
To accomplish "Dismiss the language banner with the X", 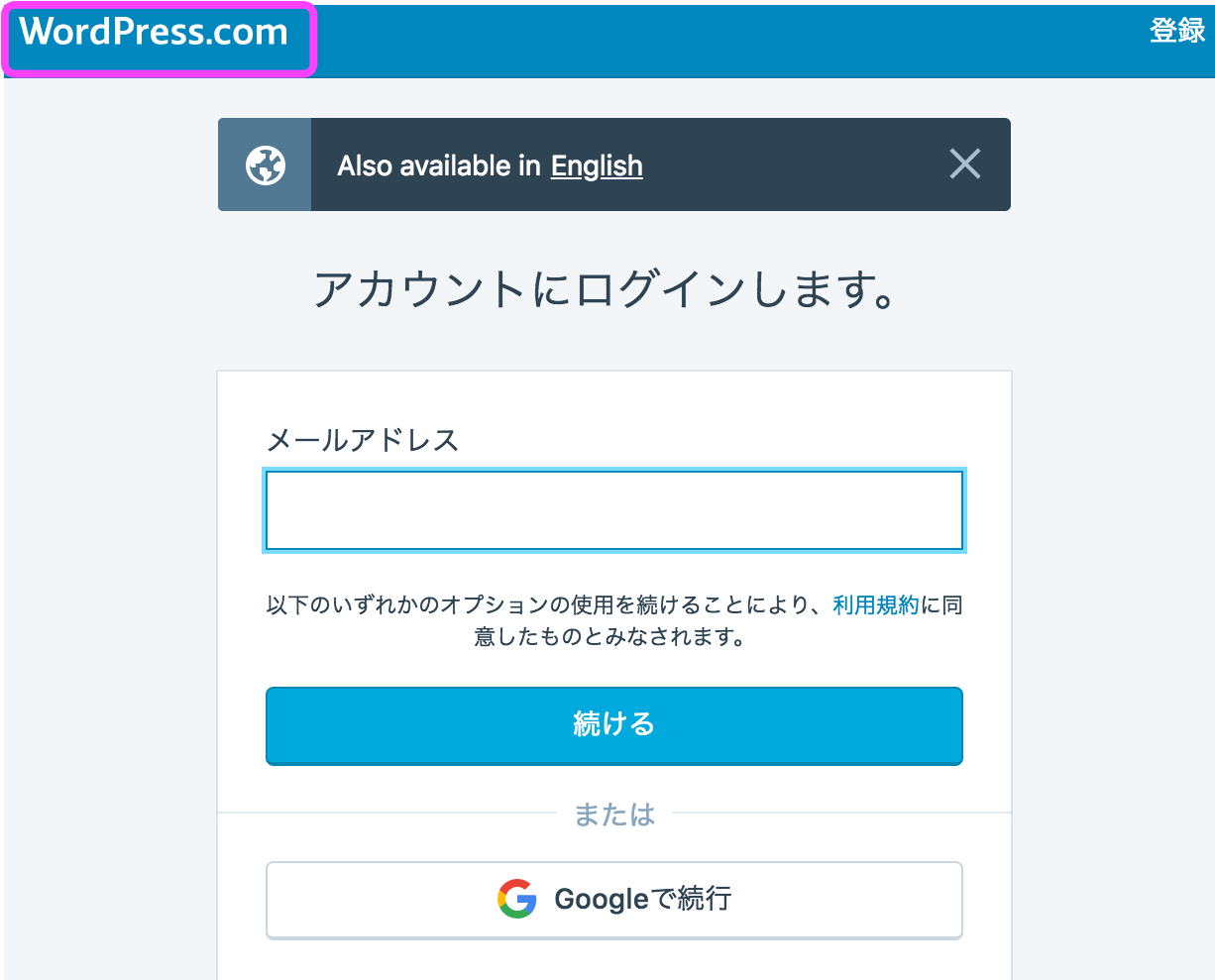I will (964, 164).
